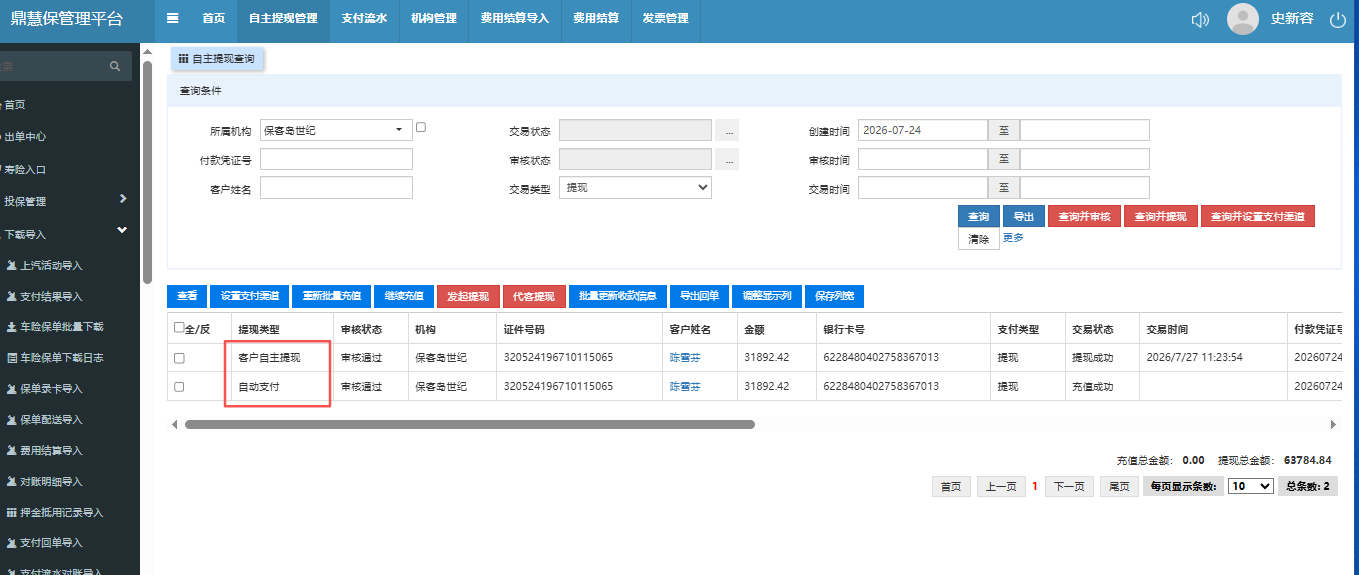Open the 每页显示条数 dropdown
Screen dimensions: 1359x575
pos(1251,486)
